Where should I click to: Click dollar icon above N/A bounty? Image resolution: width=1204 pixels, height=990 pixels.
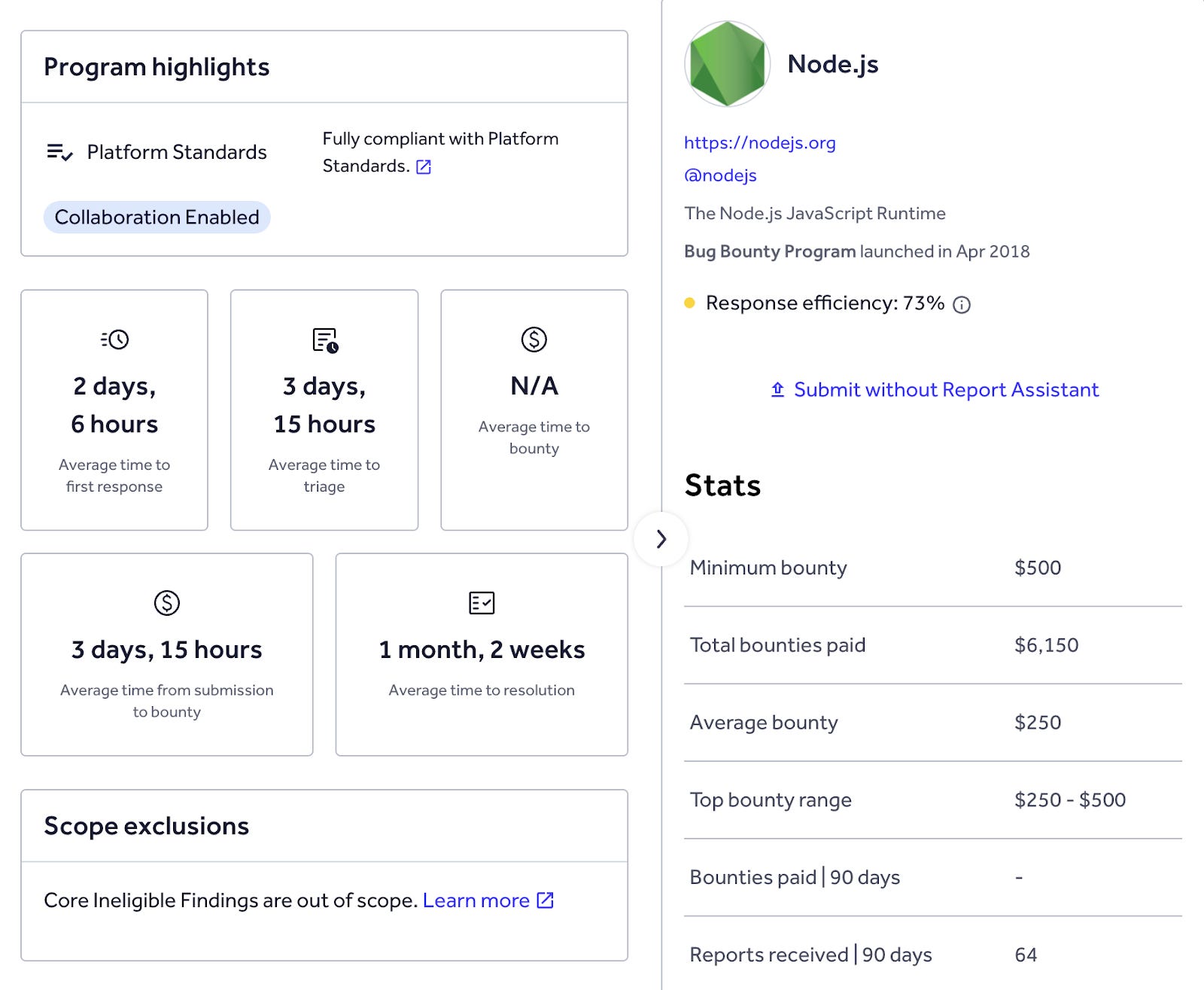pos(534,340)
